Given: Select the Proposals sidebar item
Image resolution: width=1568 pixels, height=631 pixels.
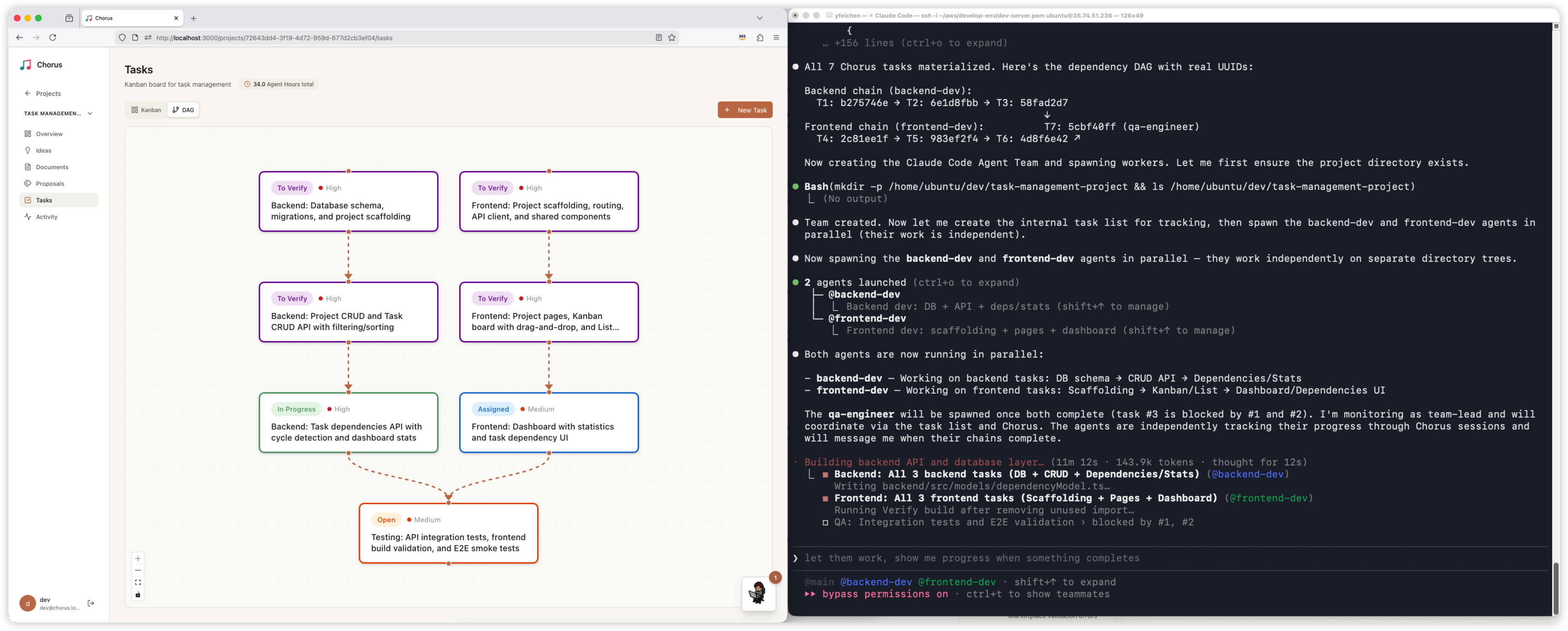Looking at the screenshot, I should [x=49, y=184].
